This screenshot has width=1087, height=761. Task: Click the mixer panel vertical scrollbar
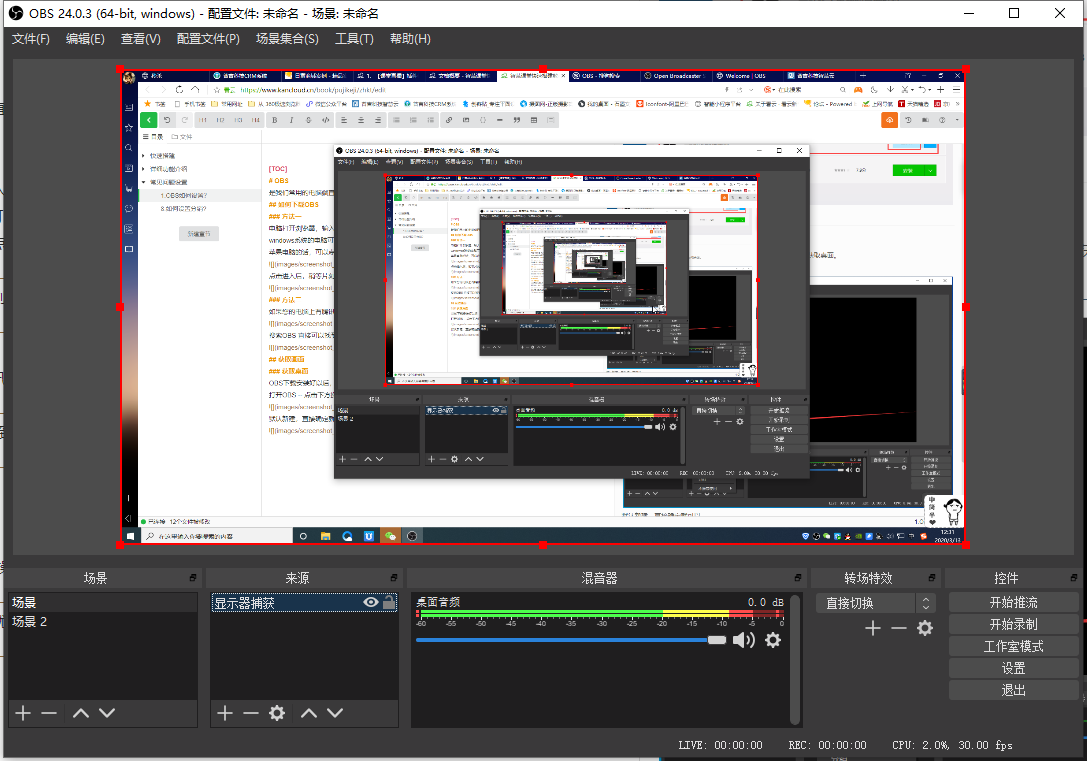pyautogui.click(x=796, y=658)
